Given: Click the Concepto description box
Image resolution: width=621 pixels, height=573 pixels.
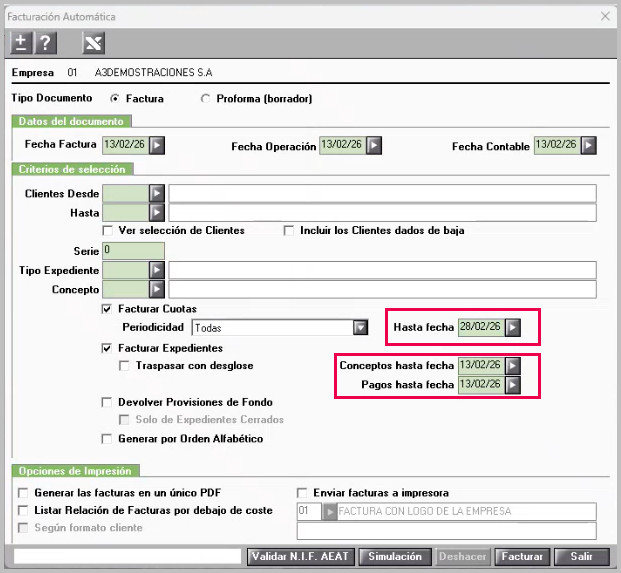Looking at the screenshot, I should coord(383,289).
